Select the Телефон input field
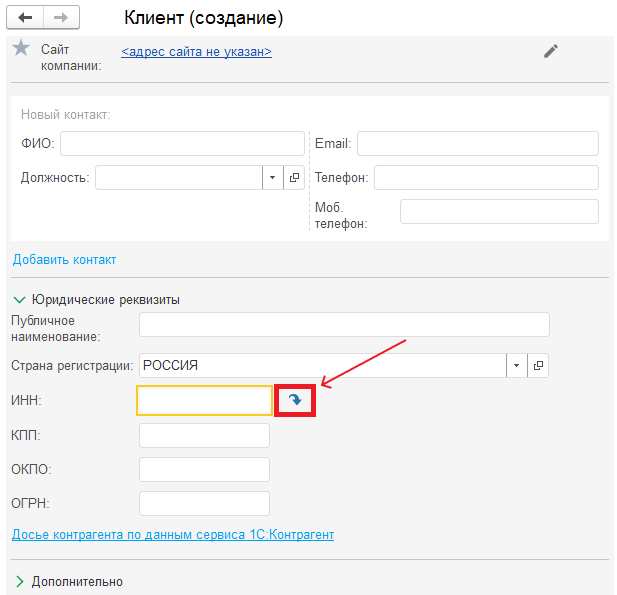Viewport: 617px width, 595px height. [x=486, y=177]
